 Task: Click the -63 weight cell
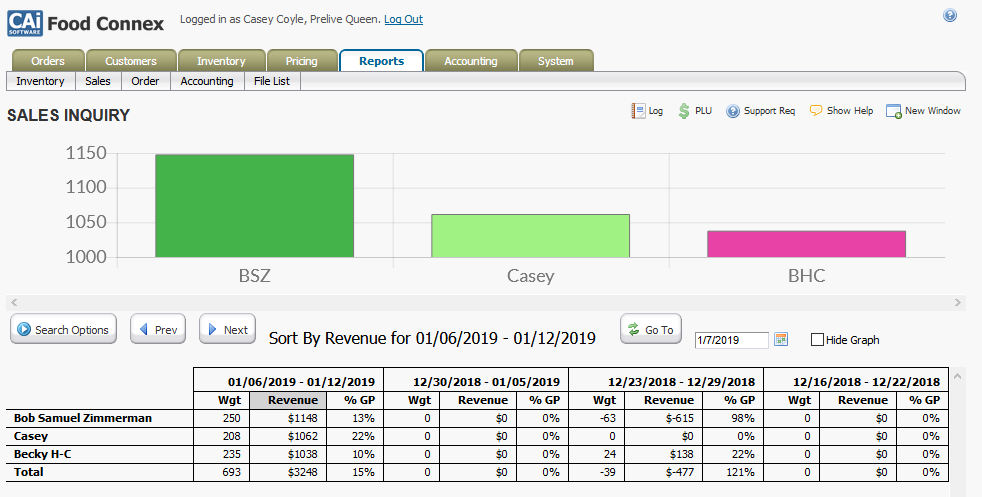pyautogui.click(x=597, y=418)
